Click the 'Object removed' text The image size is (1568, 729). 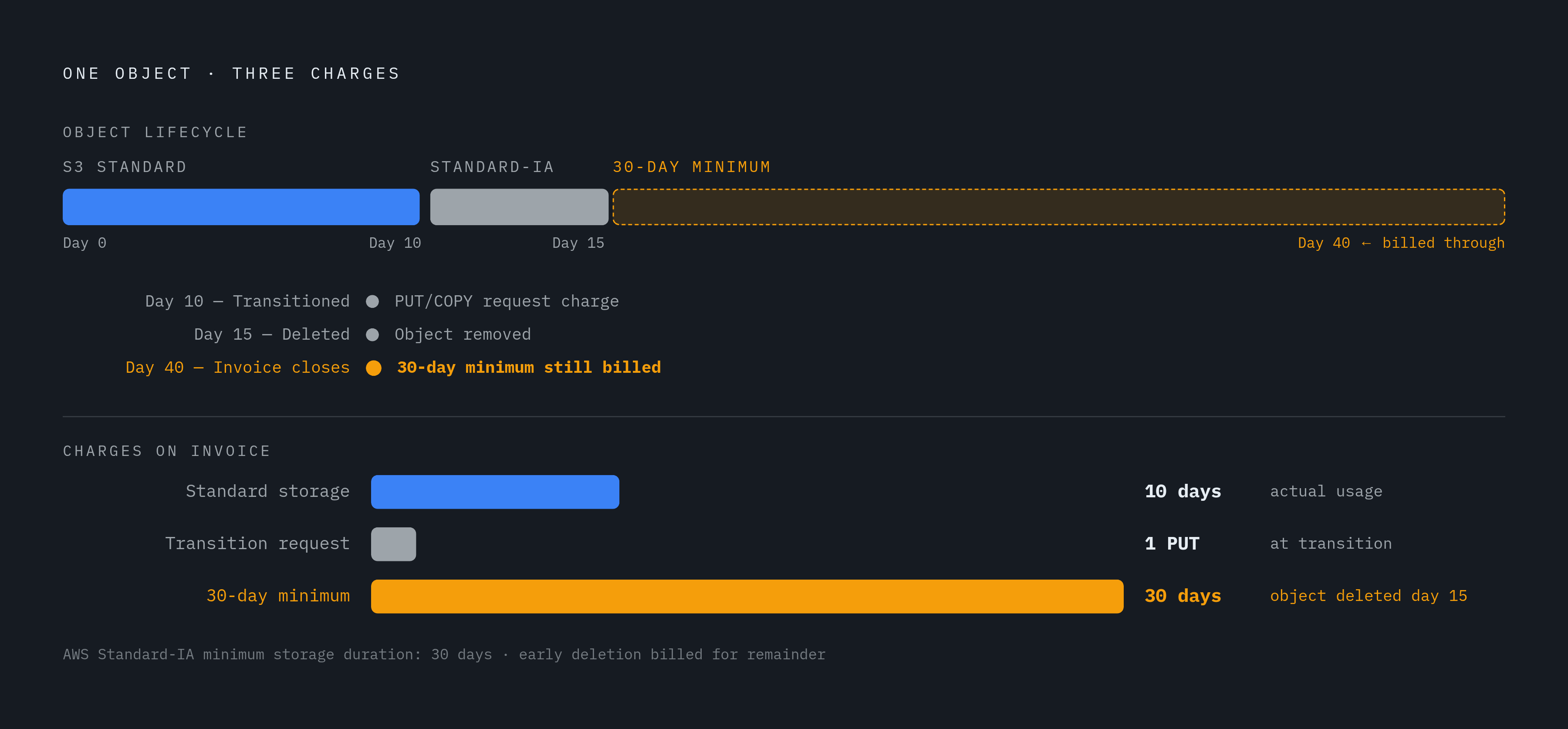463,335
